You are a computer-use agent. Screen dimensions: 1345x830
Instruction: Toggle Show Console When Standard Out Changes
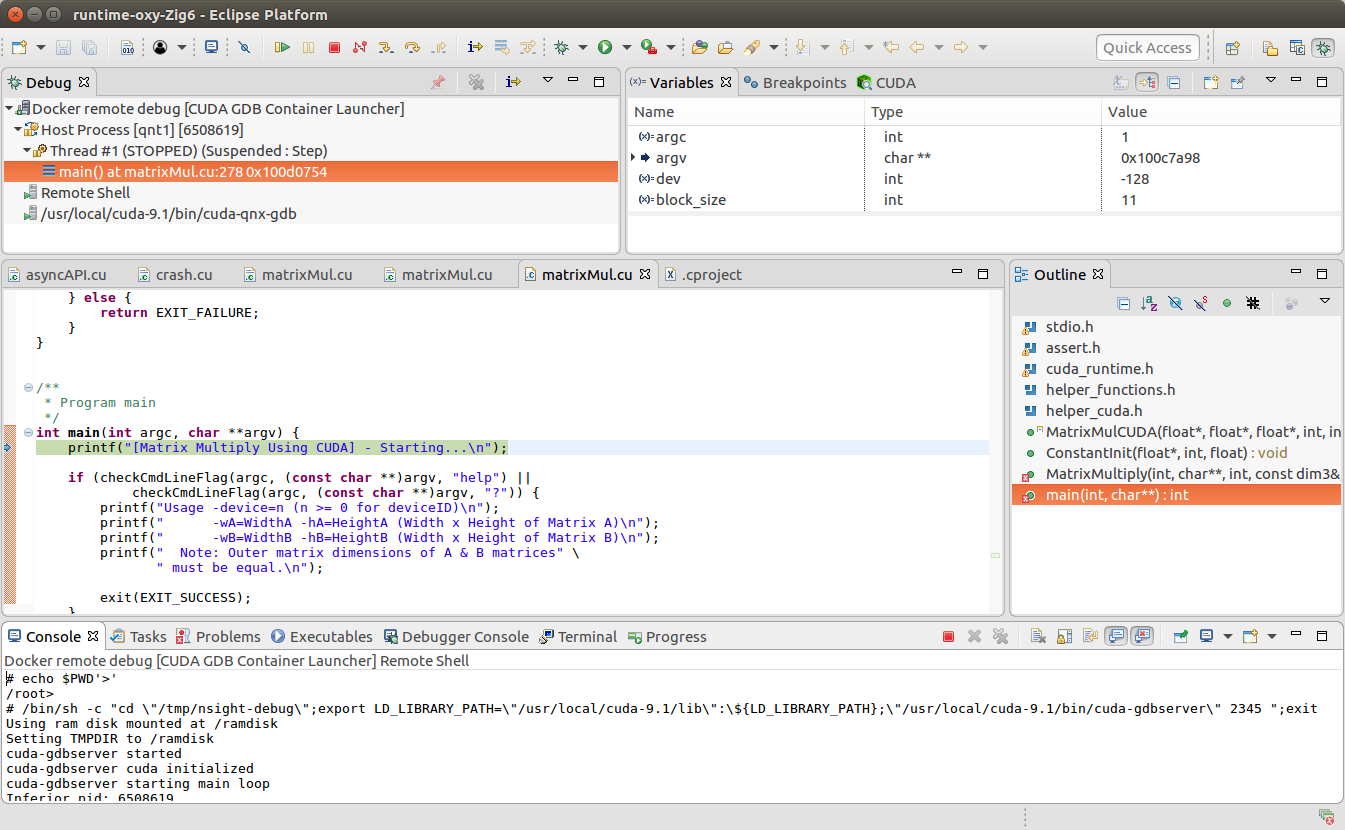(1116, 636)
